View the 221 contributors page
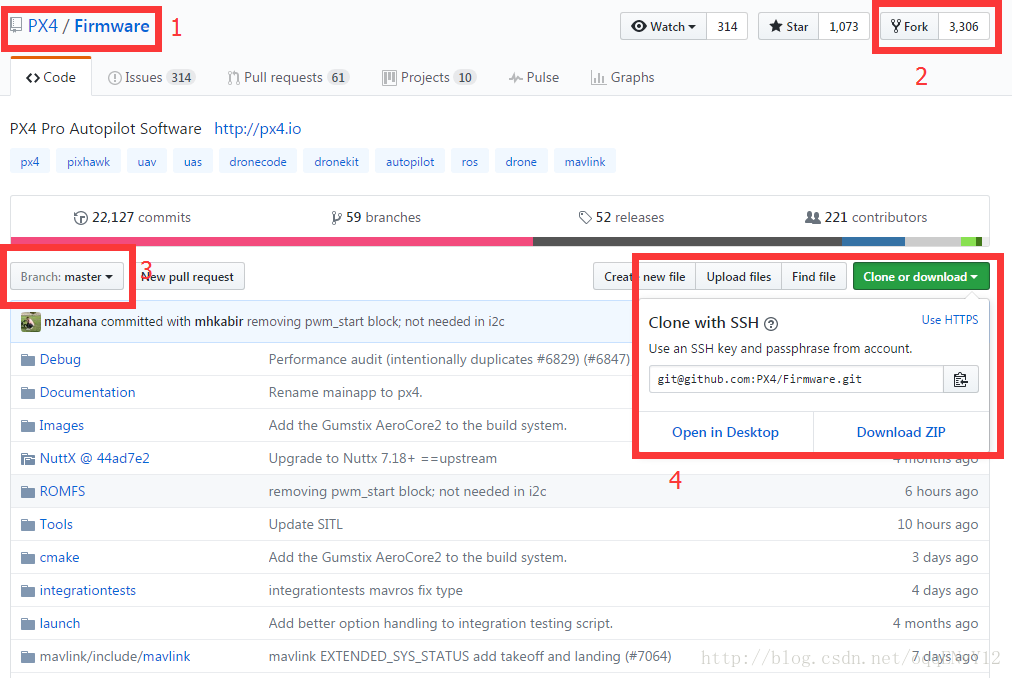 coord(866,218)
